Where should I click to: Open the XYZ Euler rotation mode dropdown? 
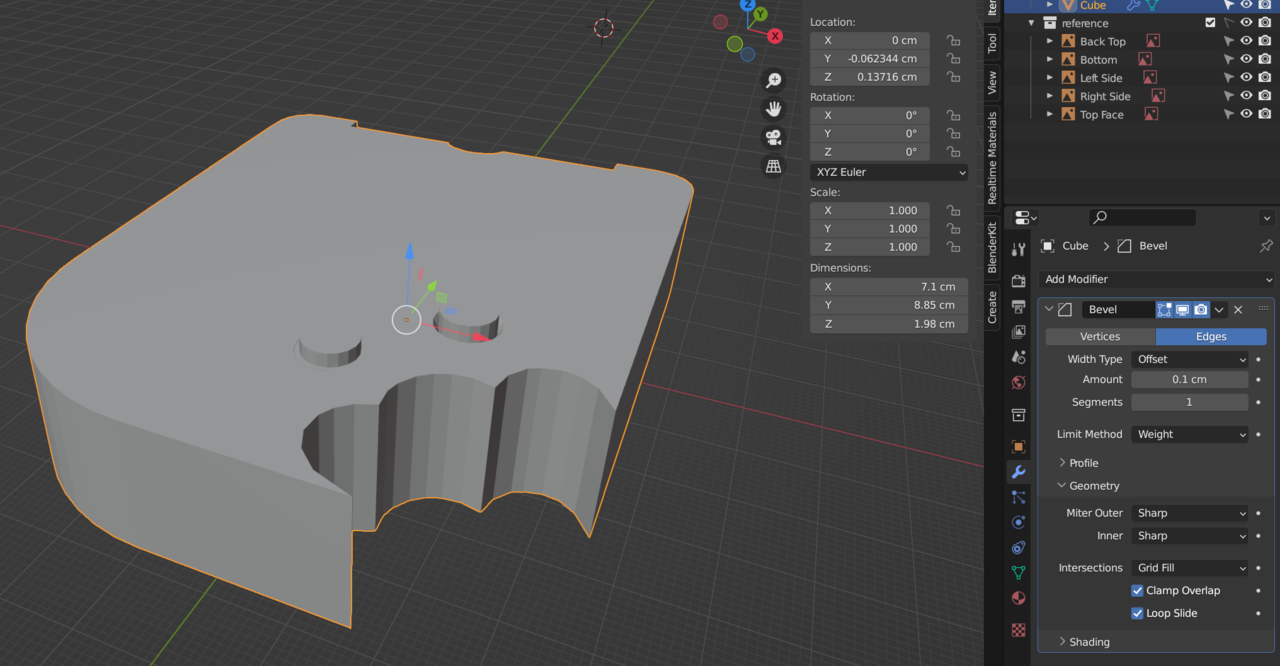pyautogui.click(x=889, y=172)
